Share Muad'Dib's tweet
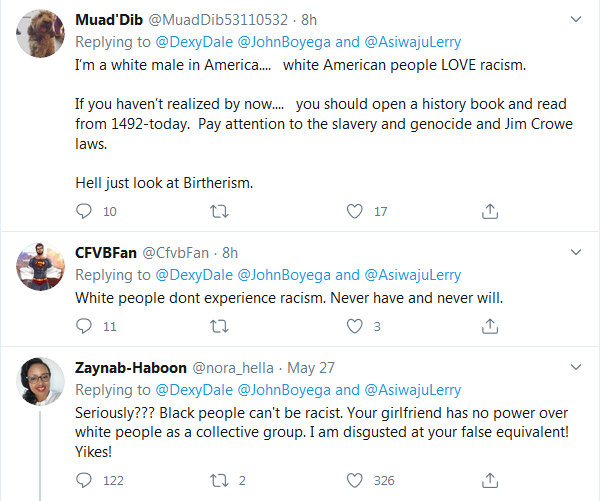The image size is (610, 501). tap(490, 211)
